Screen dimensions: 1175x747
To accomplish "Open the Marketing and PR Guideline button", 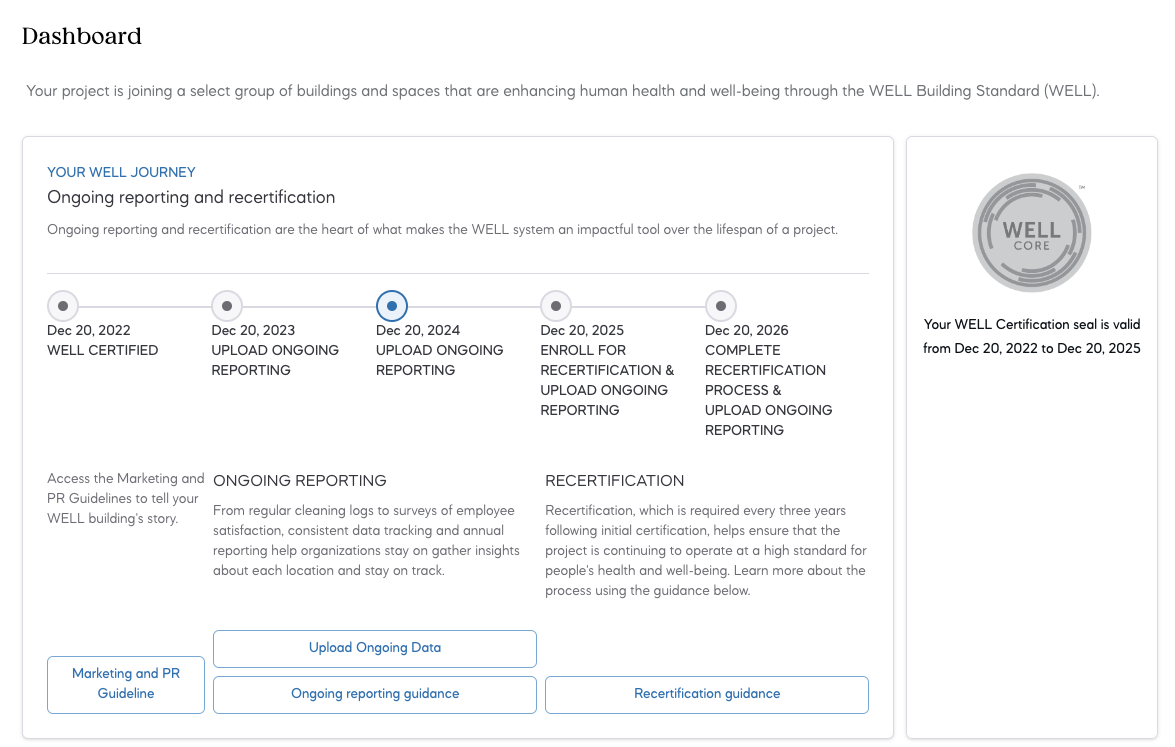I will (126, 684).
